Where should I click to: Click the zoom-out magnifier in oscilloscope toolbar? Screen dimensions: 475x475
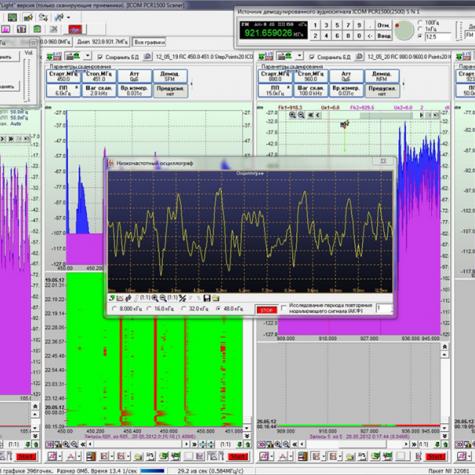point(163,298)
